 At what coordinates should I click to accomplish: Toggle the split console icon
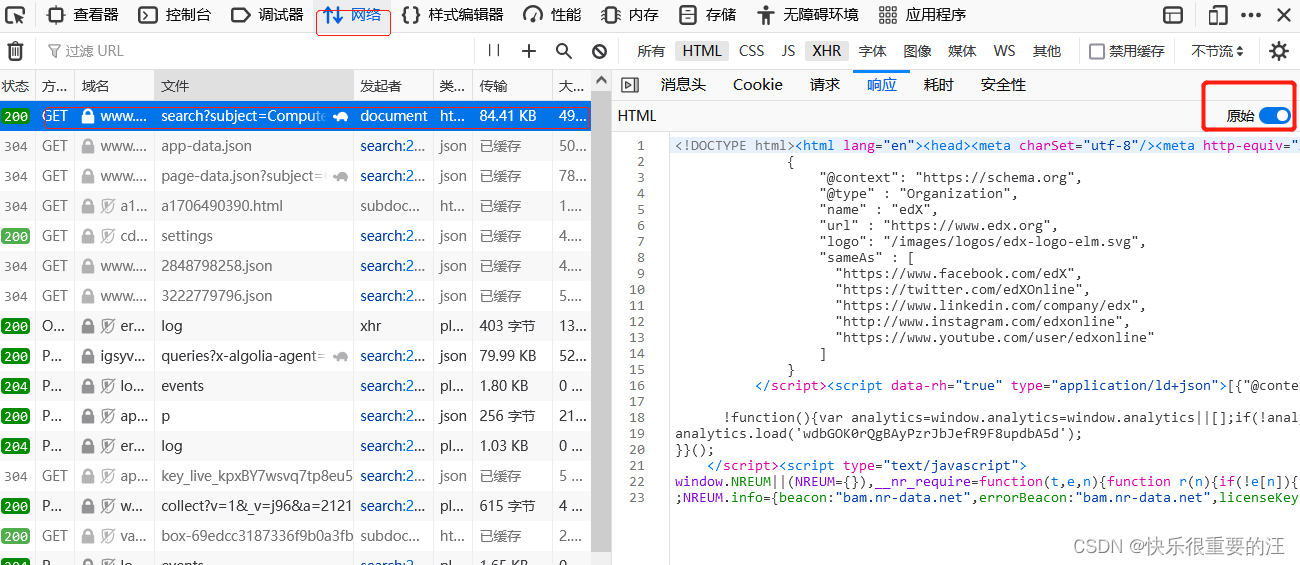point(1173,15)
